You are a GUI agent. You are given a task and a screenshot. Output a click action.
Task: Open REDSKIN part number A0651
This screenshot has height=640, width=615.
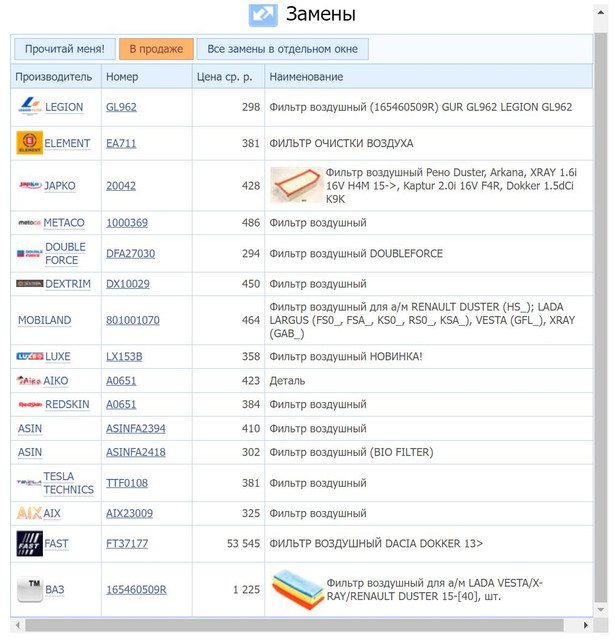coord(121,404)
